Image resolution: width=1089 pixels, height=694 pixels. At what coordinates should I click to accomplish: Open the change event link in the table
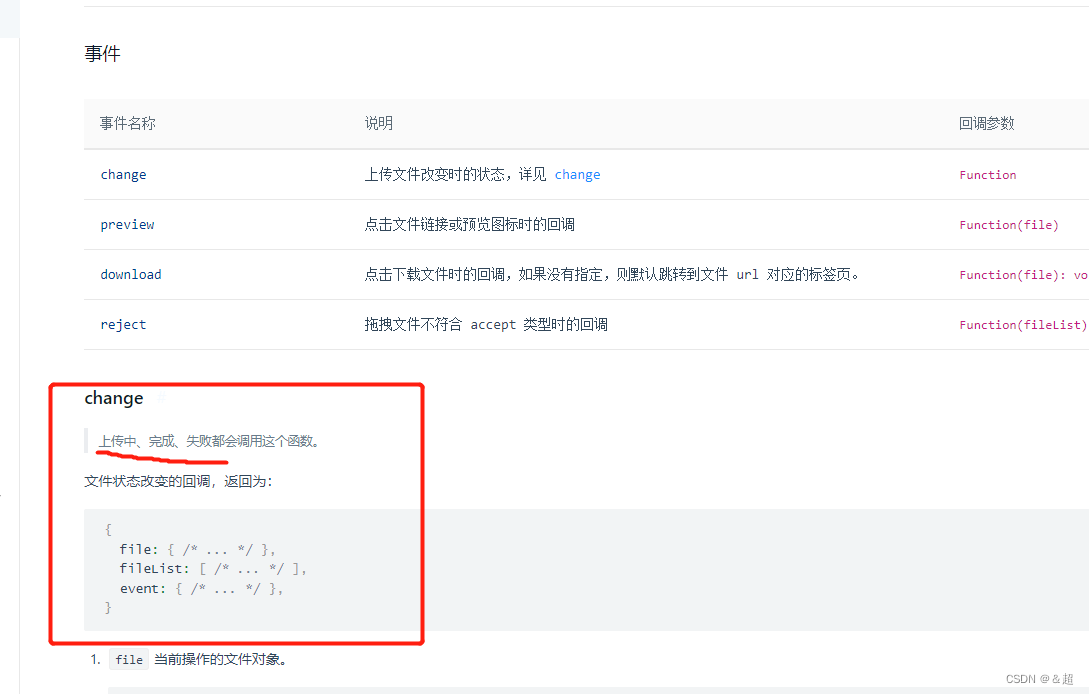pos(123,174)
